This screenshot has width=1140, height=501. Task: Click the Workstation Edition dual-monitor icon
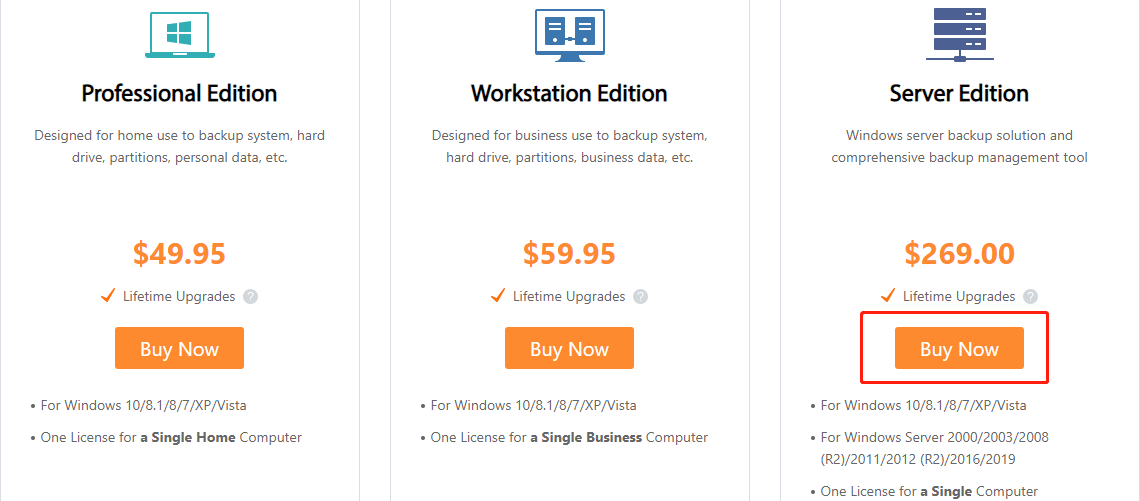point(569,33)
